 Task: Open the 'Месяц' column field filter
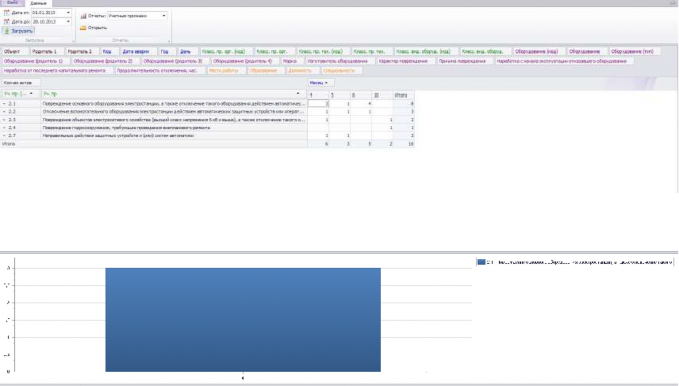coord(326,83)
